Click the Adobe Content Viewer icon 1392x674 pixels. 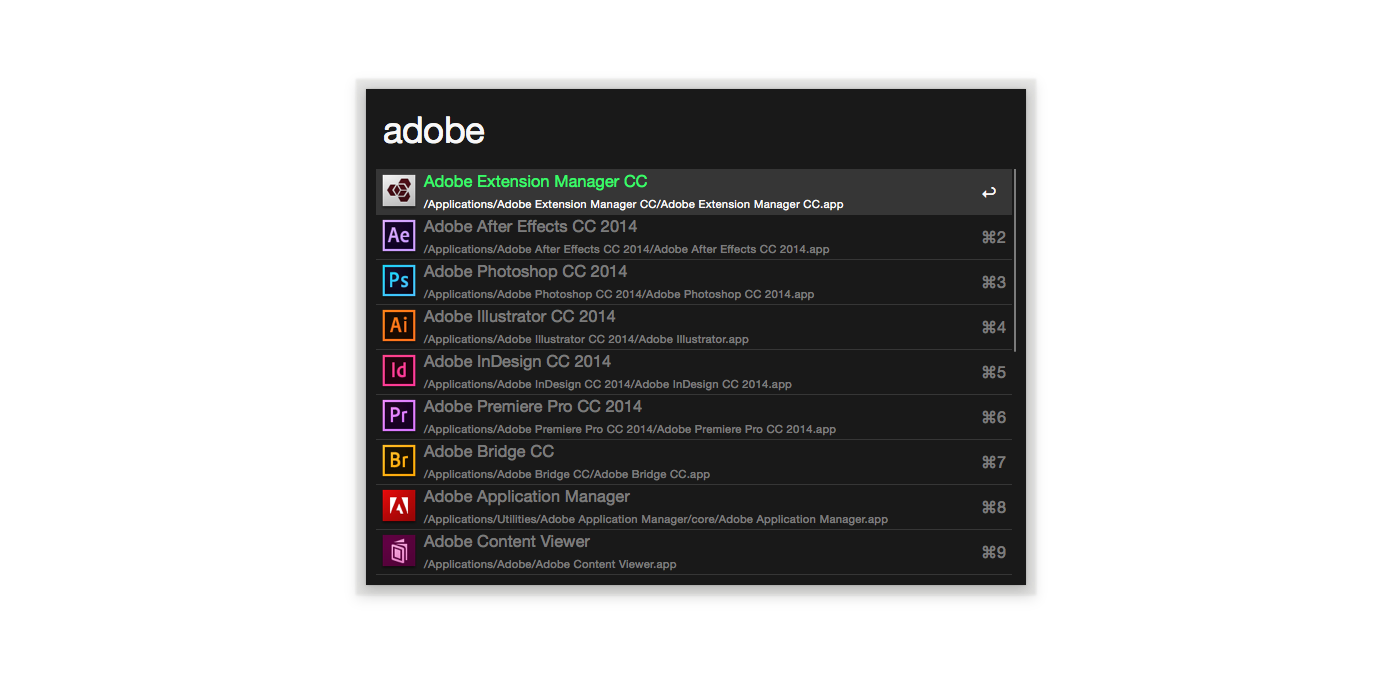coord(399,551)
